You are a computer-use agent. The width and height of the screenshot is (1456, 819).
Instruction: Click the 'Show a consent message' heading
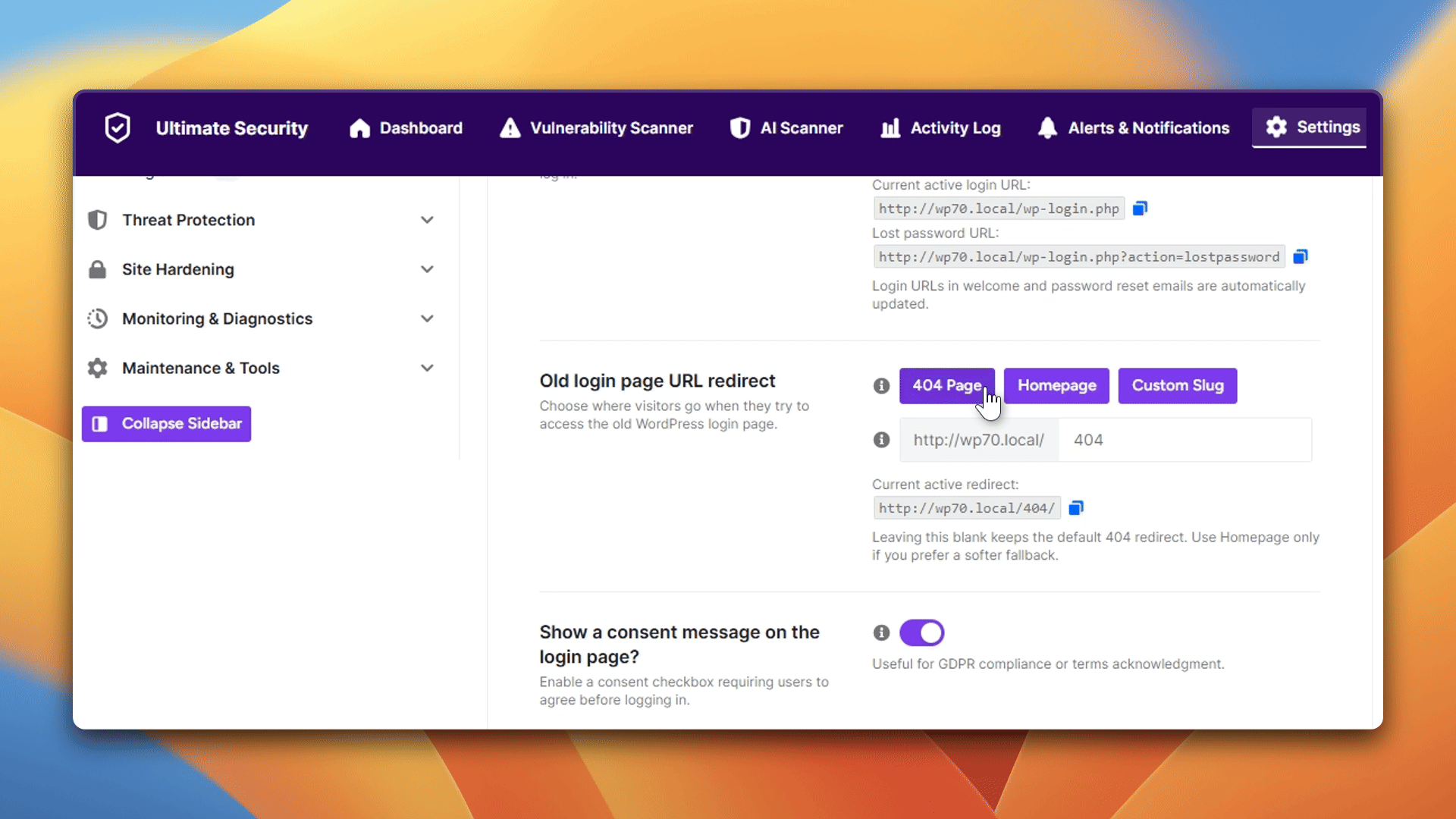[x=679, y=645]
